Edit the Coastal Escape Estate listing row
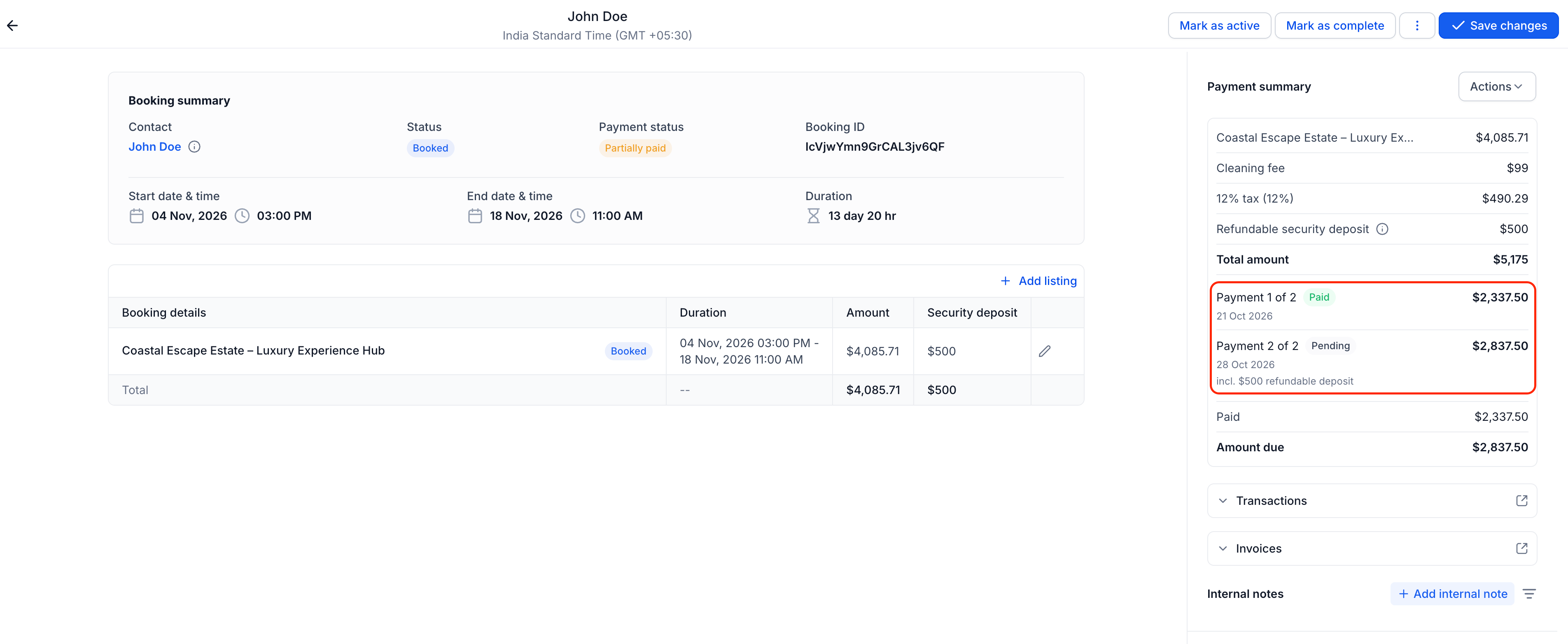Screen dimensions: 1568x644 click(x=1045, y=351)
